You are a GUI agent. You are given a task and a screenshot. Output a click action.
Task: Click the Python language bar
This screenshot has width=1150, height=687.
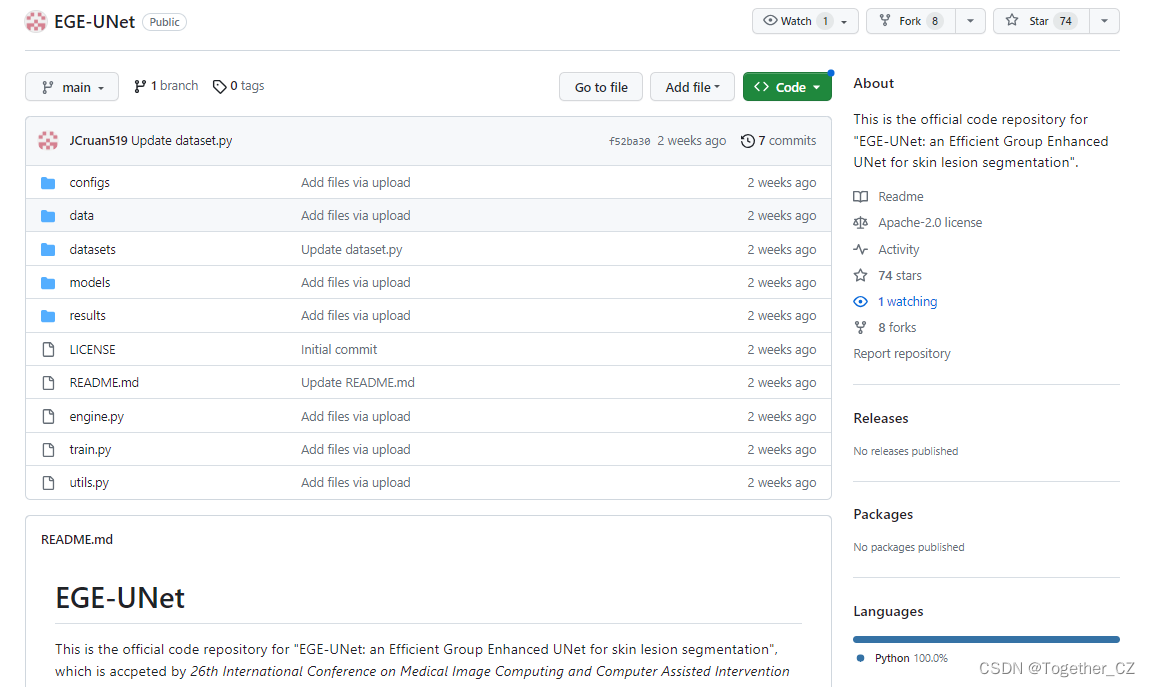pyautogui.click(x=986, y=639)
